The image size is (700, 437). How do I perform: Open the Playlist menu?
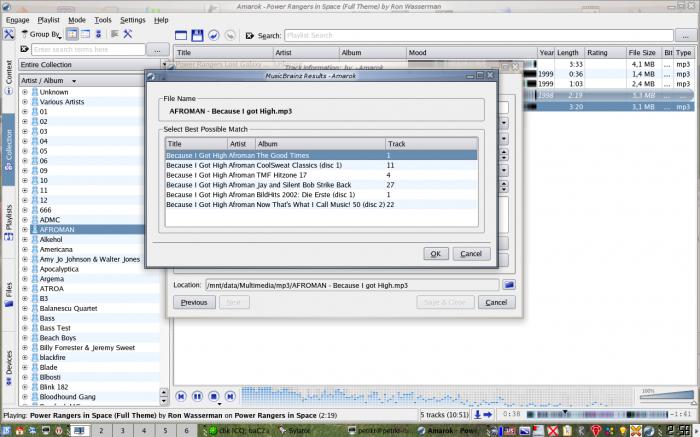tap(48, 20)
